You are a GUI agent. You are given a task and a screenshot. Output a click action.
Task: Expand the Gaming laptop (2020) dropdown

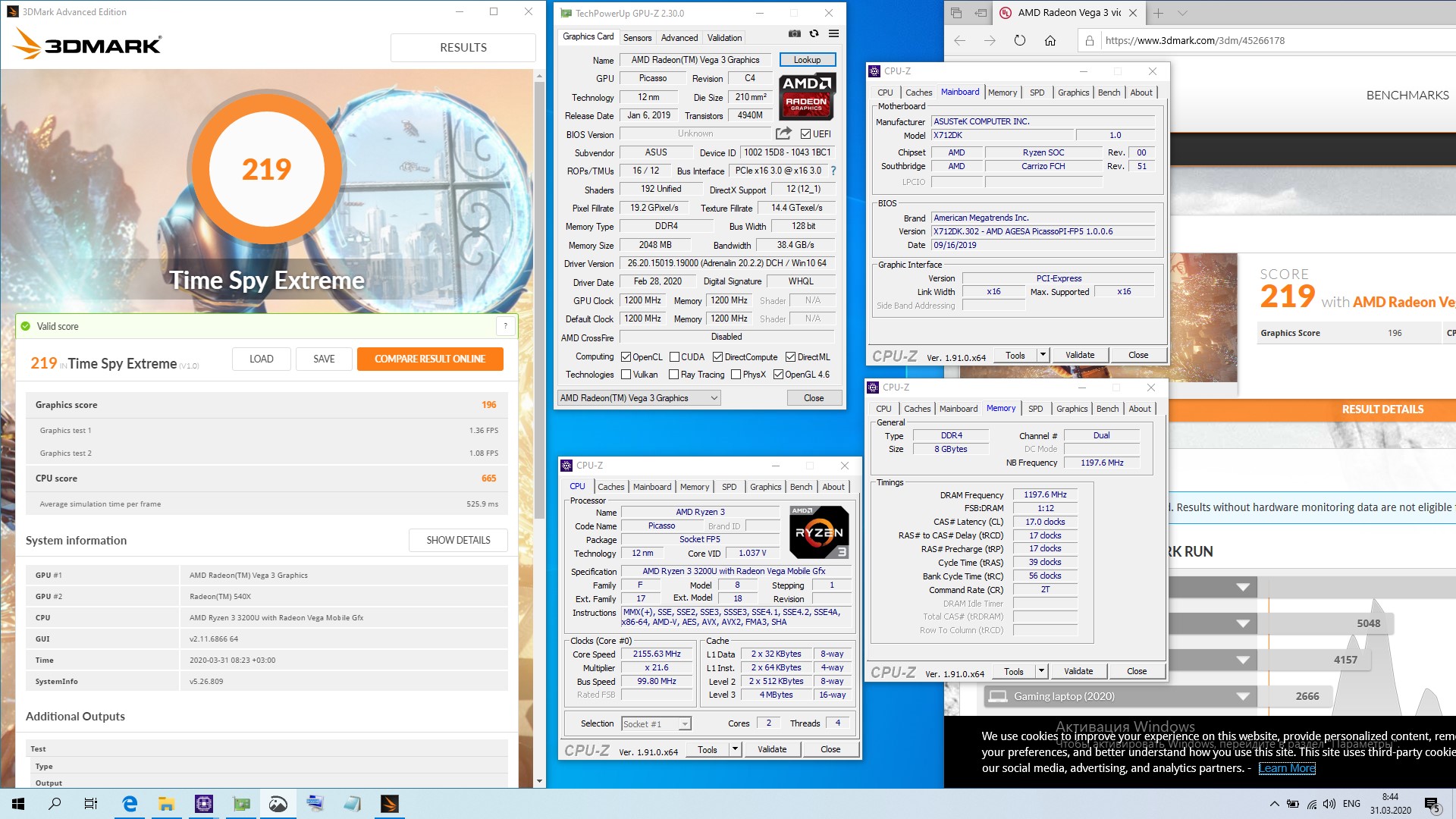(x=1243, y=696)
